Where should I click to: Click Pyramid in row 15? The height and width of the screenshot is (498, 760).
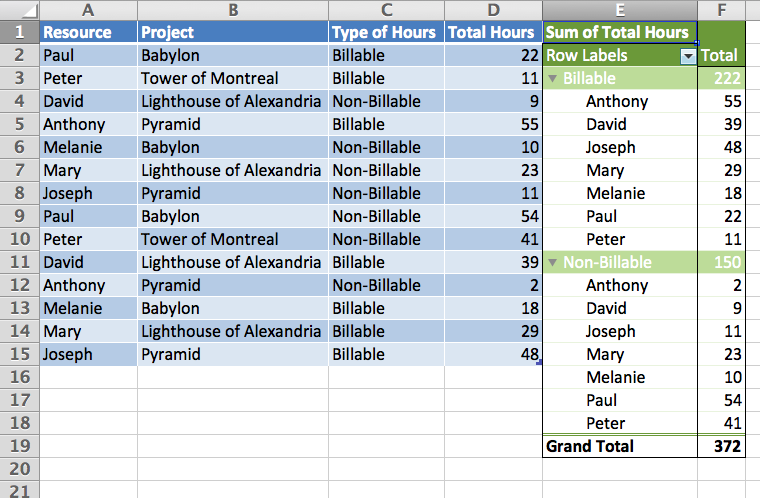point(233,354)
